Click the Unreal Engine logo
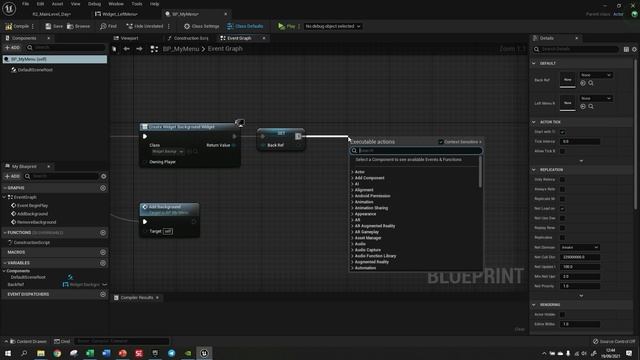This screenshot has width=640, height=360. [x=9, y=8]
